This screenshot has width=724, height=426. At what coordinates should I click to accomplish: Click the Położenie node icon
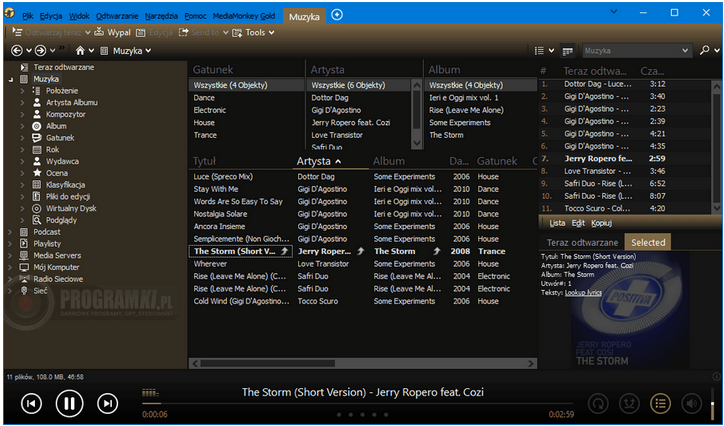click(x=37, y=91)
